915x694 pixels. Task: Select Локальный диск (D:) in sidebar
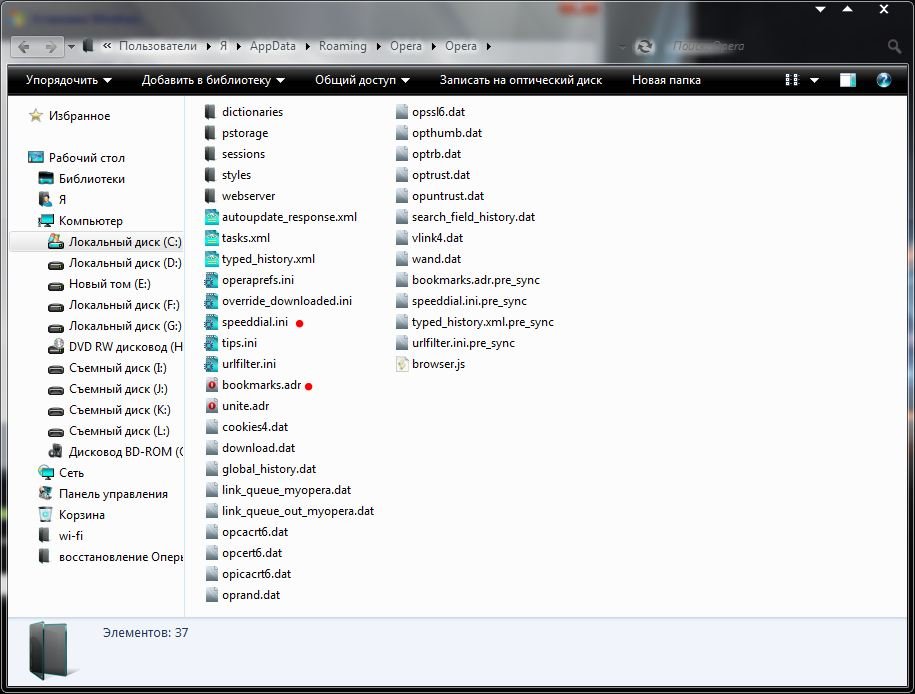pos(124,263)
